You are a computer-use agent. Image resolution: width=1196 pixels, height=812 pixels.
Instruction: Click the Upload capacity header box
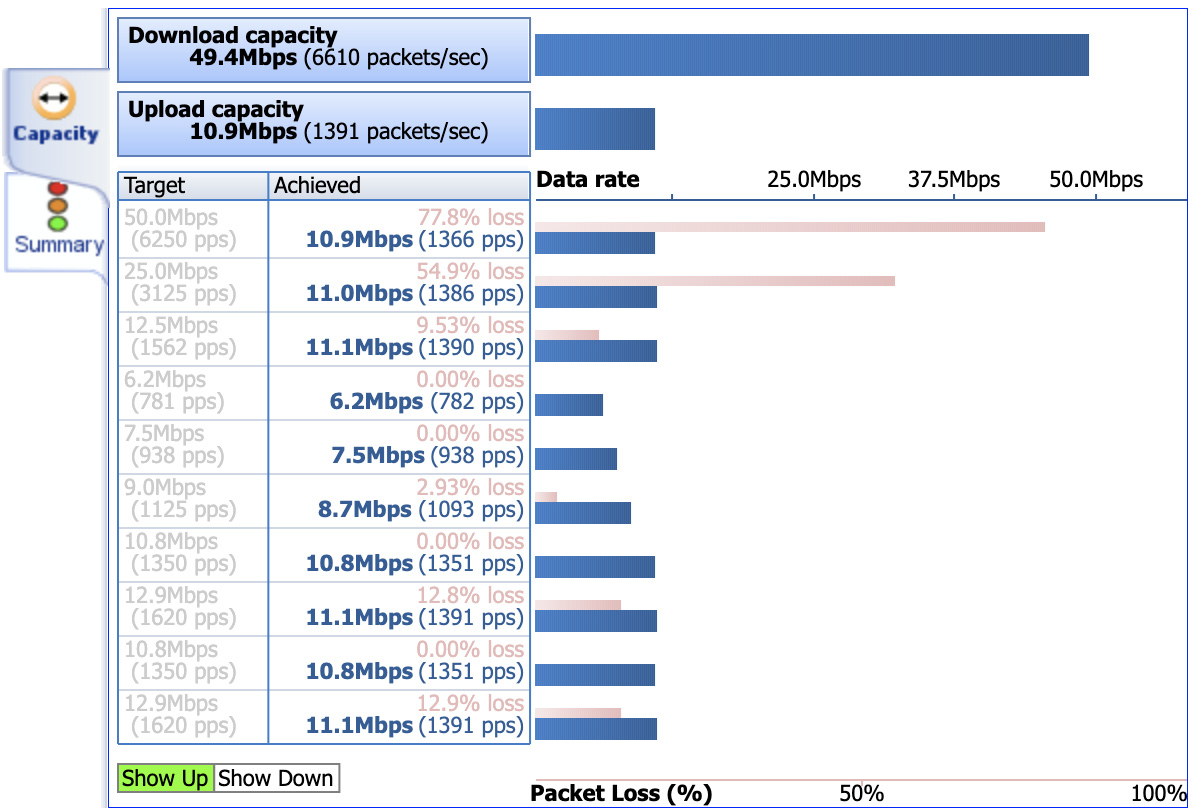tap(323, 124)
